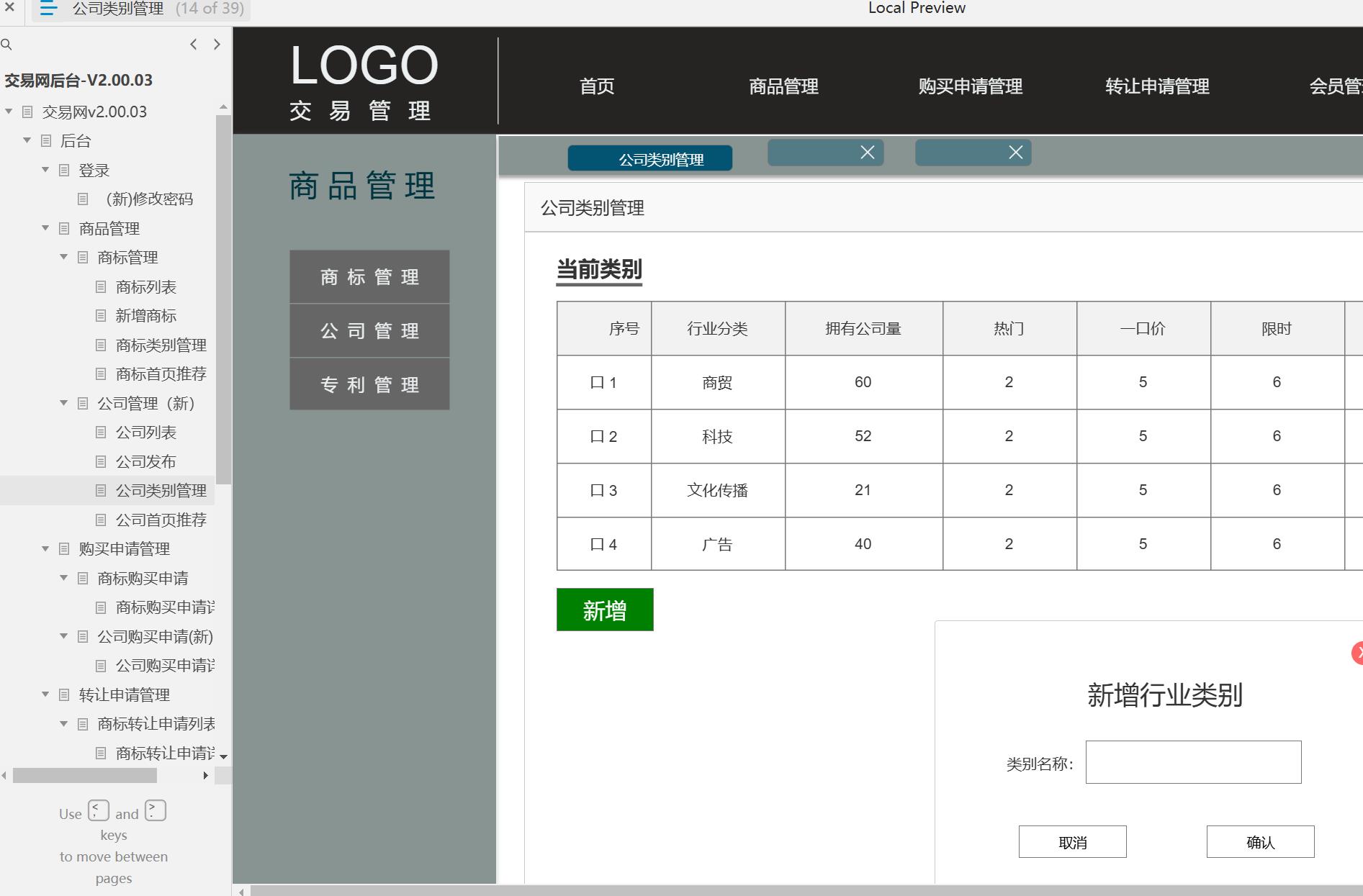Select 专利管理 in side menu
Viewport: 1363px width, 896px height.
pos(369,384)
